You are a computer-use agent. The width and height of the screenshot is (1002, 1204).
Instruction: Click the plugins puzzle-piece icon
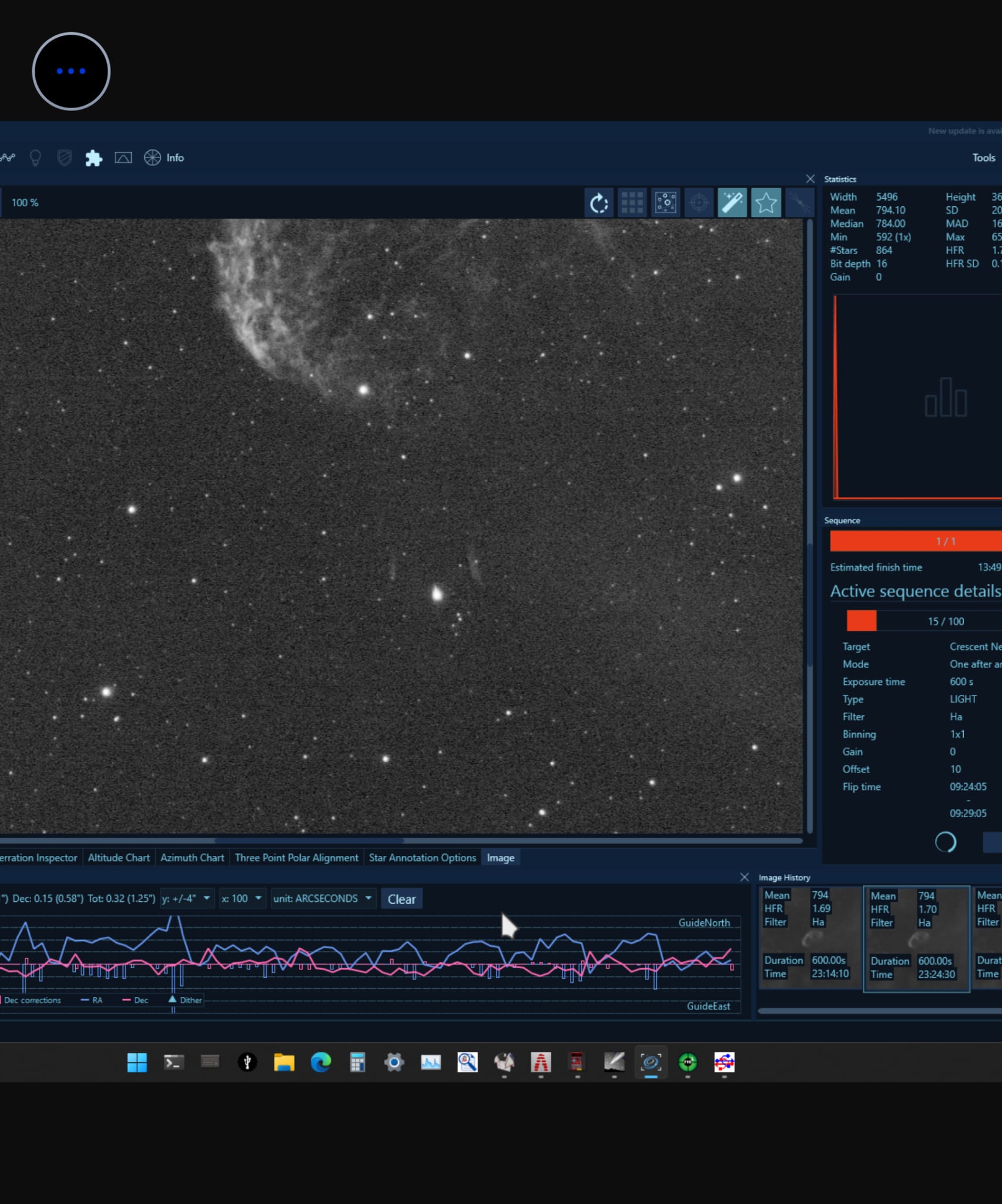93,158
